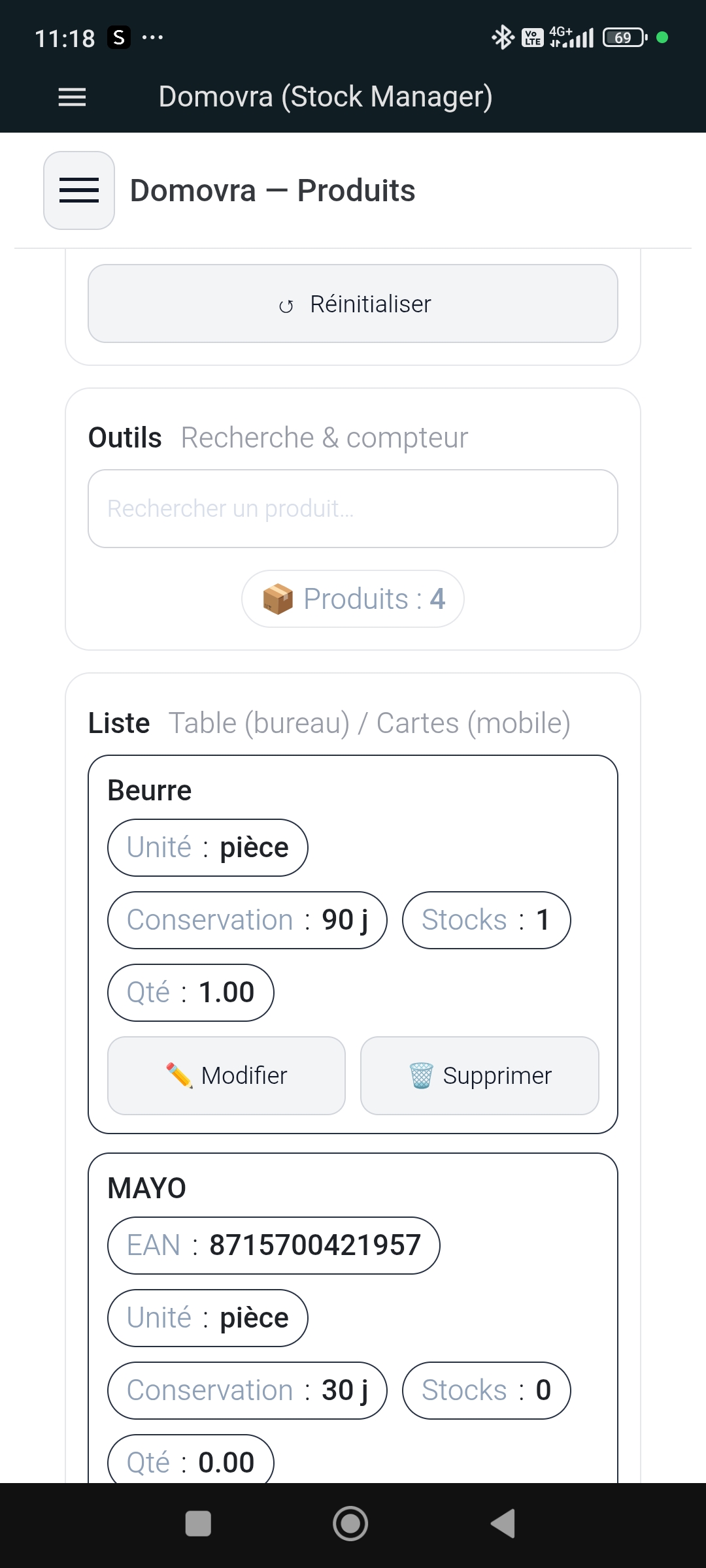Tap the pencil icon on Beurre's Modifier
This screenshot has height=1568, width=706.
179,1075
